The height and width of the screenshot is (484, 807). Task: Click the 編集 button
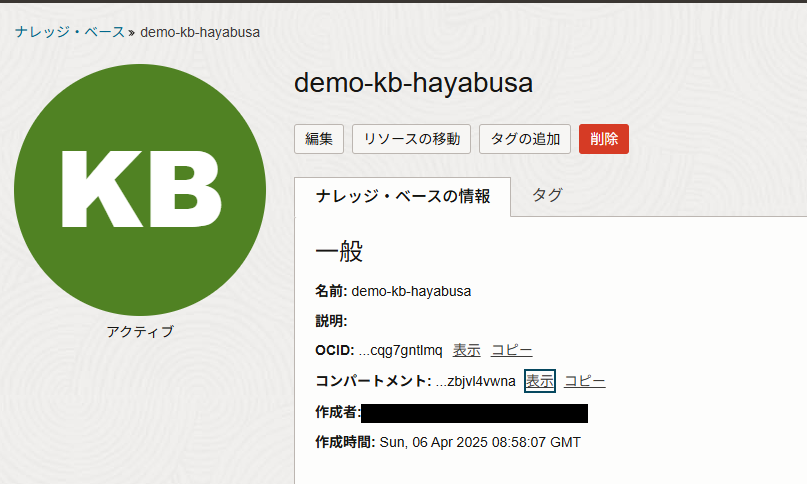[x=319, y=139]
